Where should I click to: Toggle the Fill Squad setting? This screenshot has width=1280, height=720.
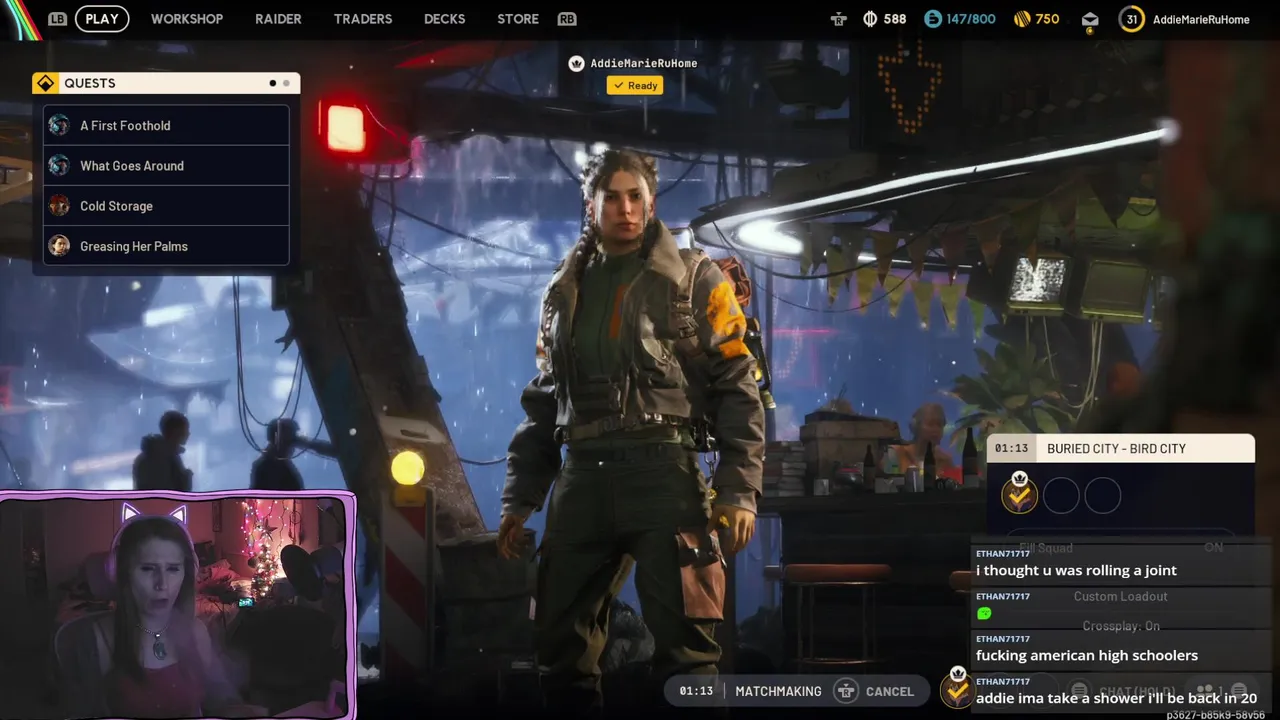1120,547
